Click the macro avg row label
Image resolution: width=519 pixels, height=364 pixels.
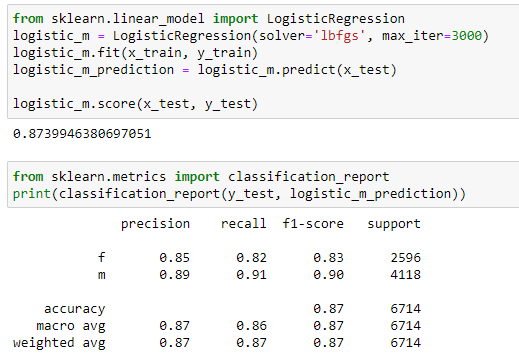click(x=71, y=326)
